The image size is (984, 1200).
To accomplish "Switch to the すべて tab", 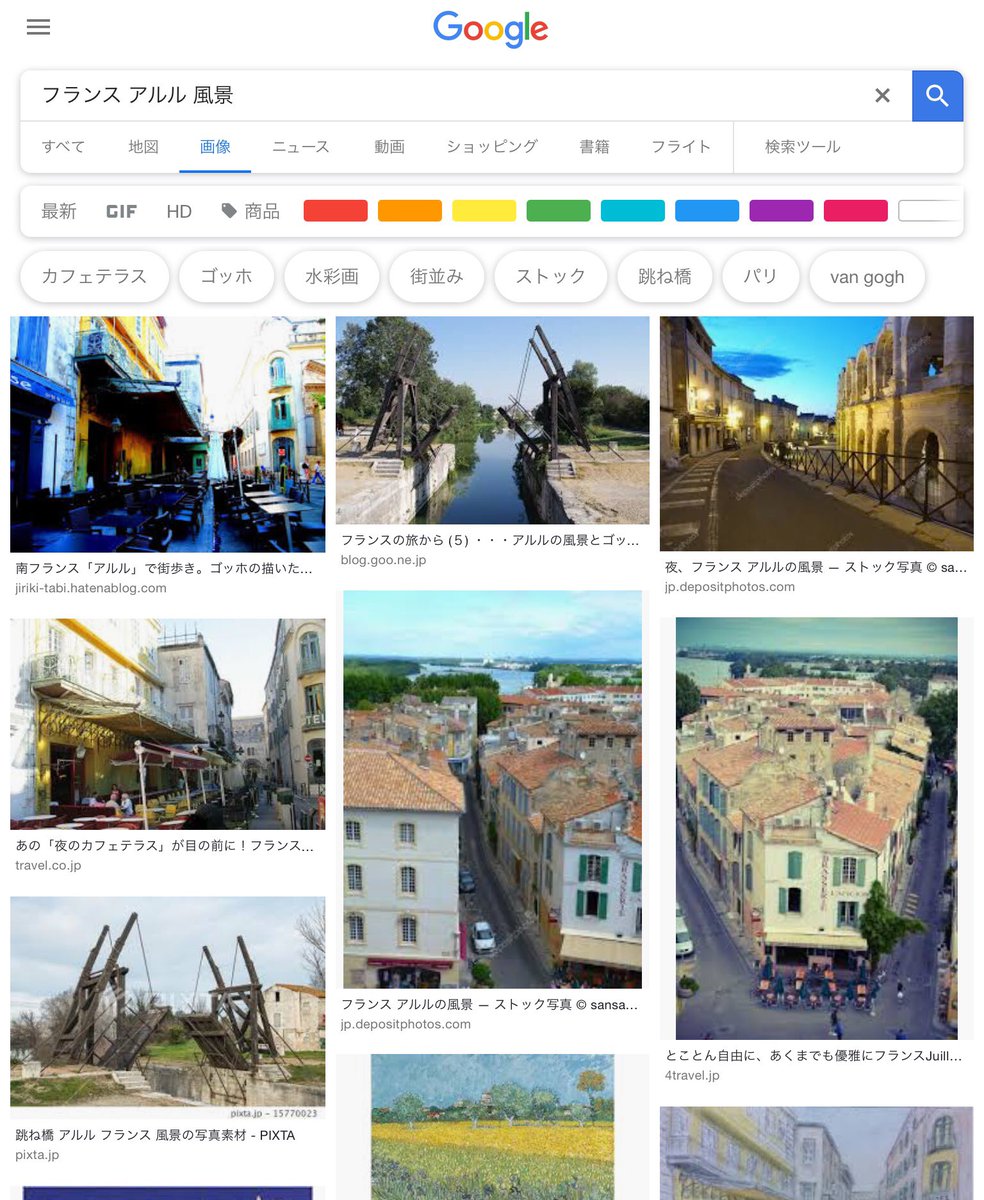I will click(x=63, y=146).
